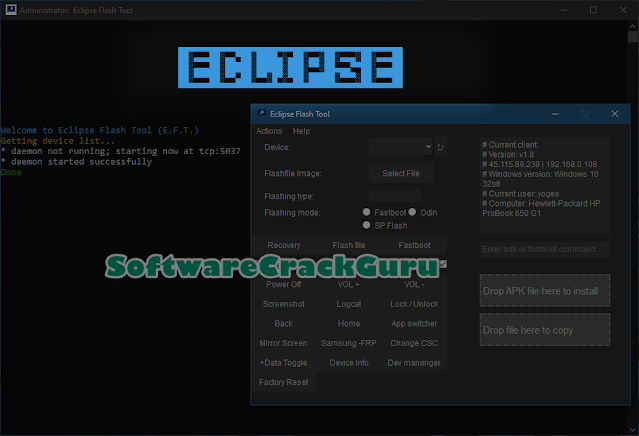Click the Screenshot button
Viewport: 639px width, 436px height.
click(x=284, y=304)
